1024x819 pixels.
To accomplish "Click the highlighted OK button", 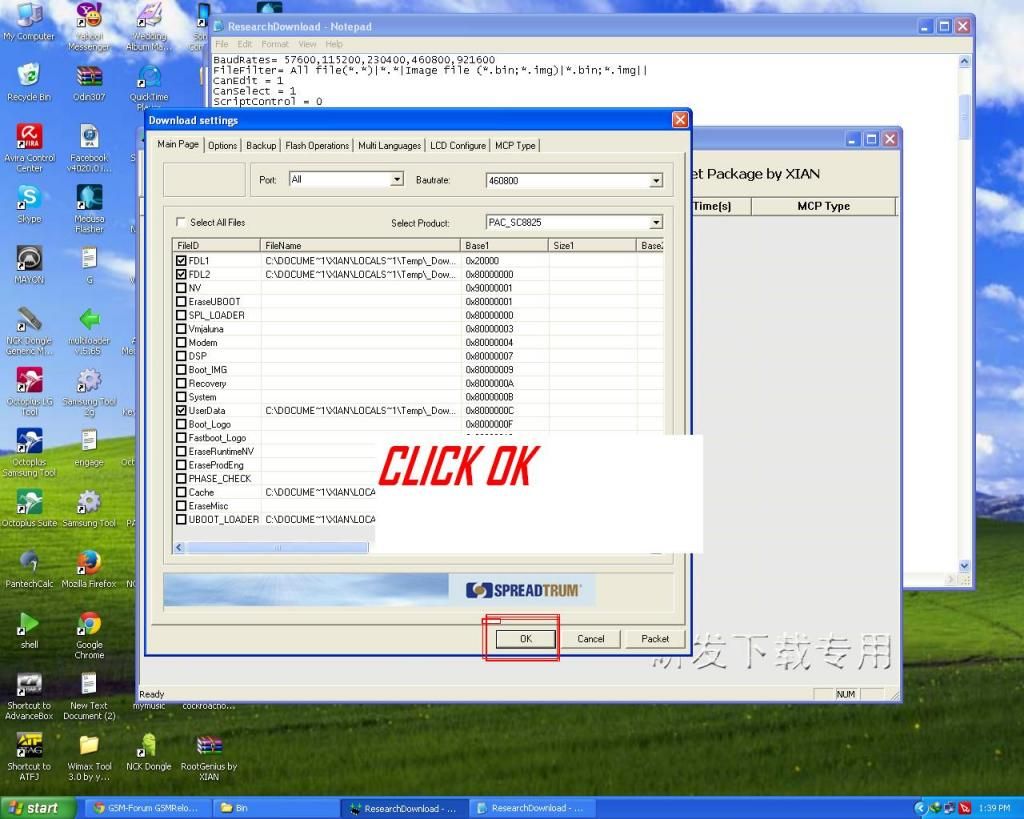I will tap(523, 638).
